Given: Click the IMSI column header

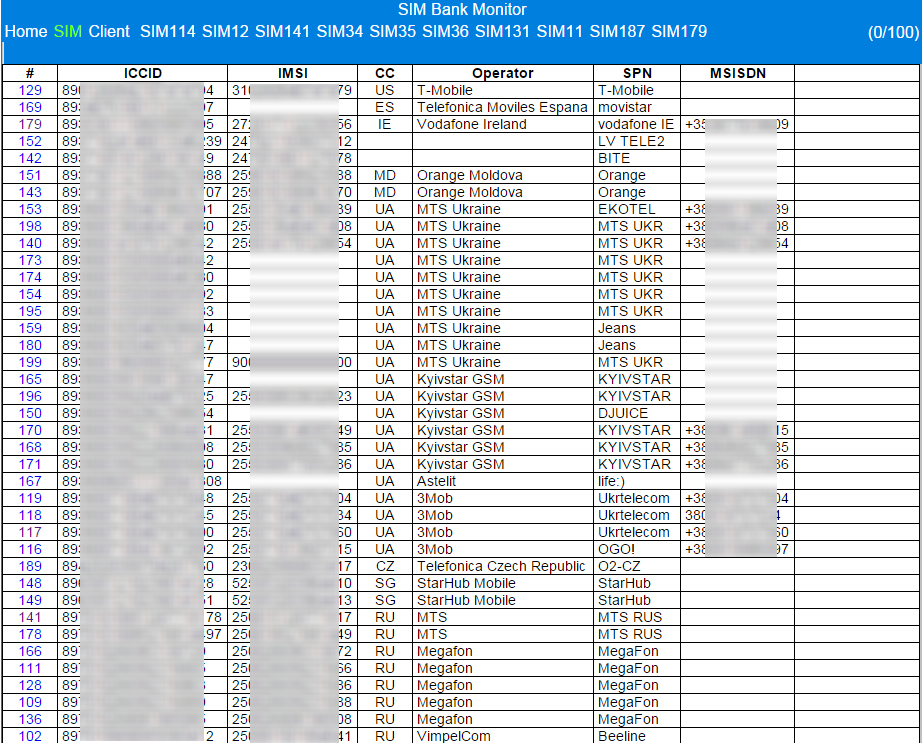Looking at the screenshot, I should 292,73.
